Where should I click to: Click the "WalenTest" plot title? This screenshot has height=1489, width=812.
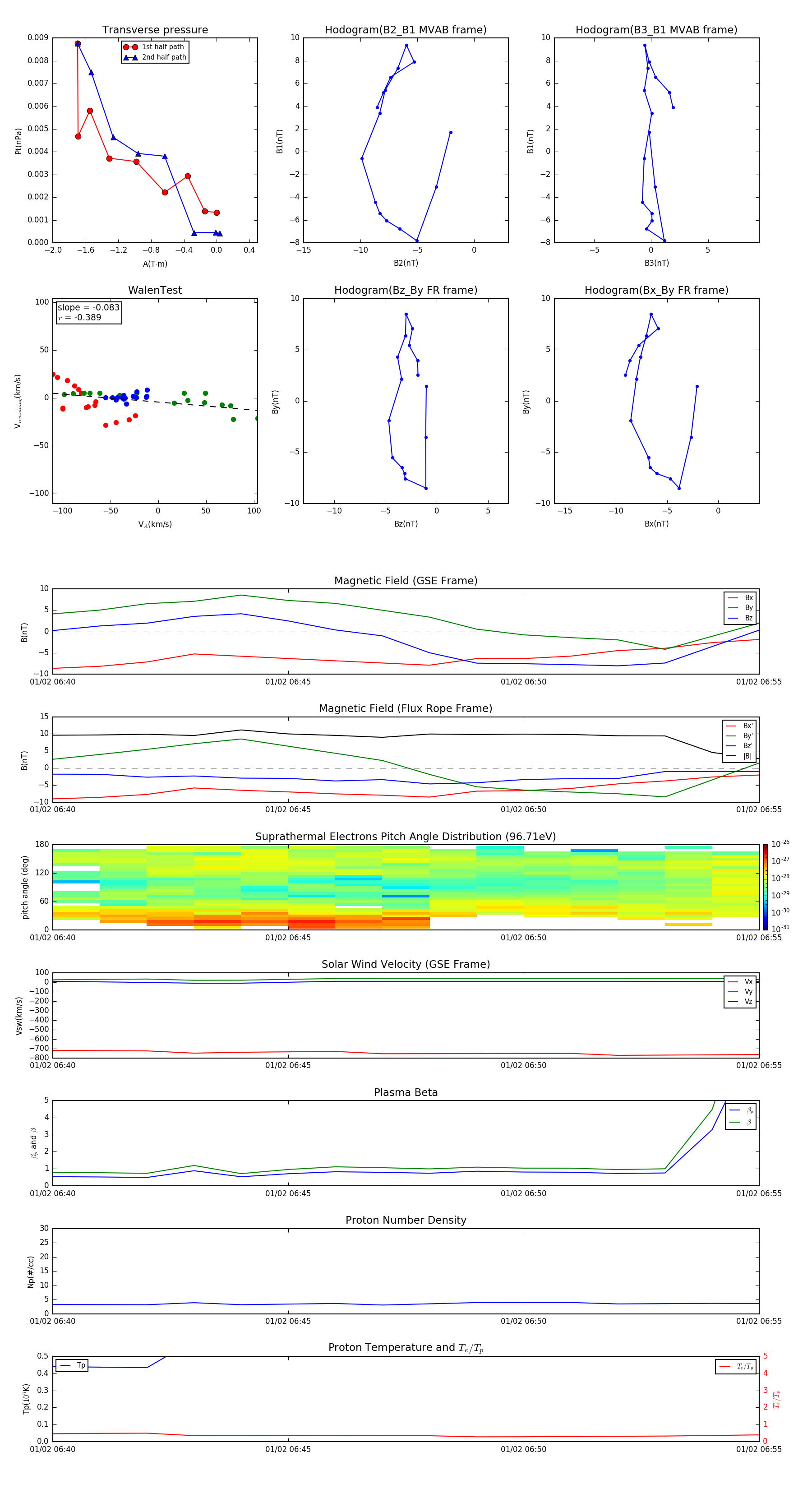tap(155, 290)
